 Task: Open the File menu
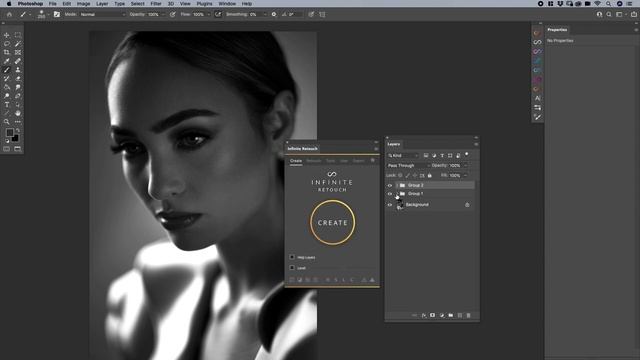tap(53, 4)
